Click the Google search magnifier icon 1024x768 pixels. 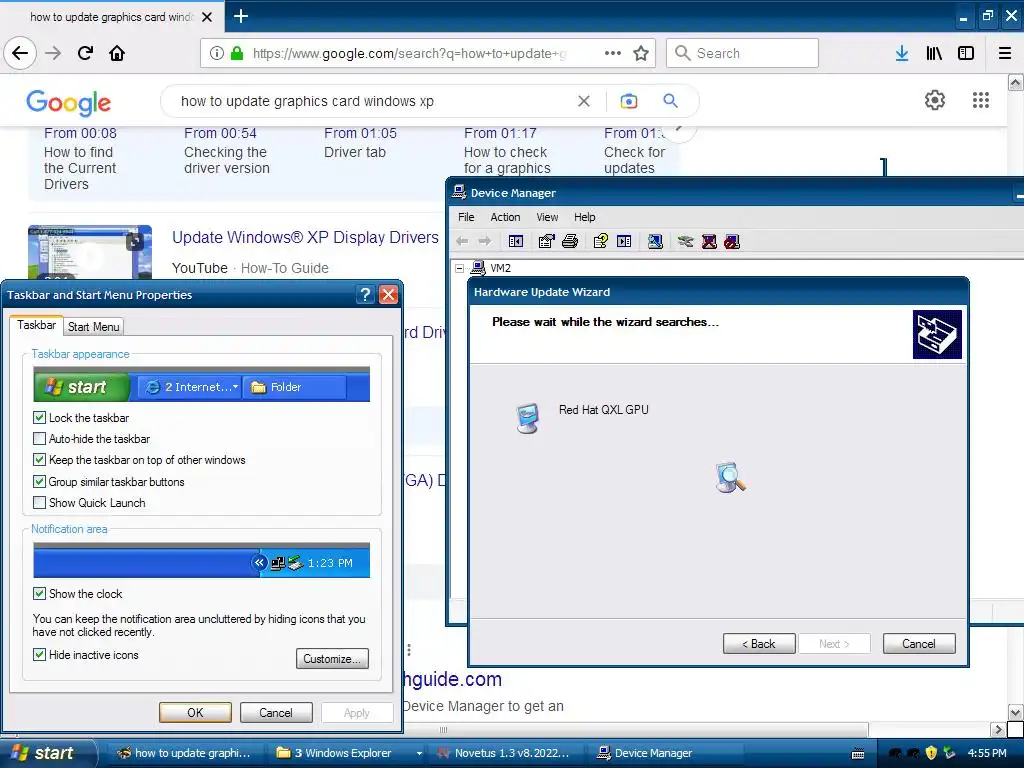(x=670, y=101)
